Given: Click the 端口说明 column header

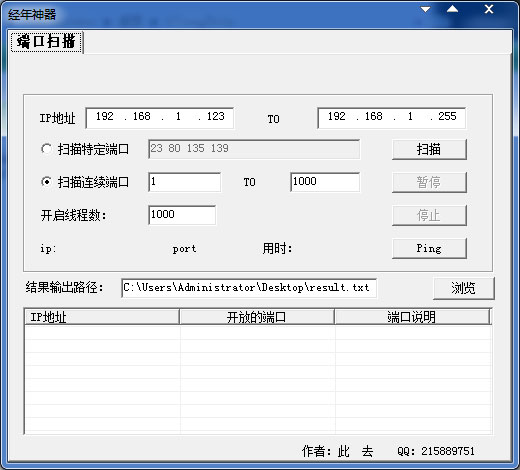Looking at the screenshot, I should [x=412, y=317].
